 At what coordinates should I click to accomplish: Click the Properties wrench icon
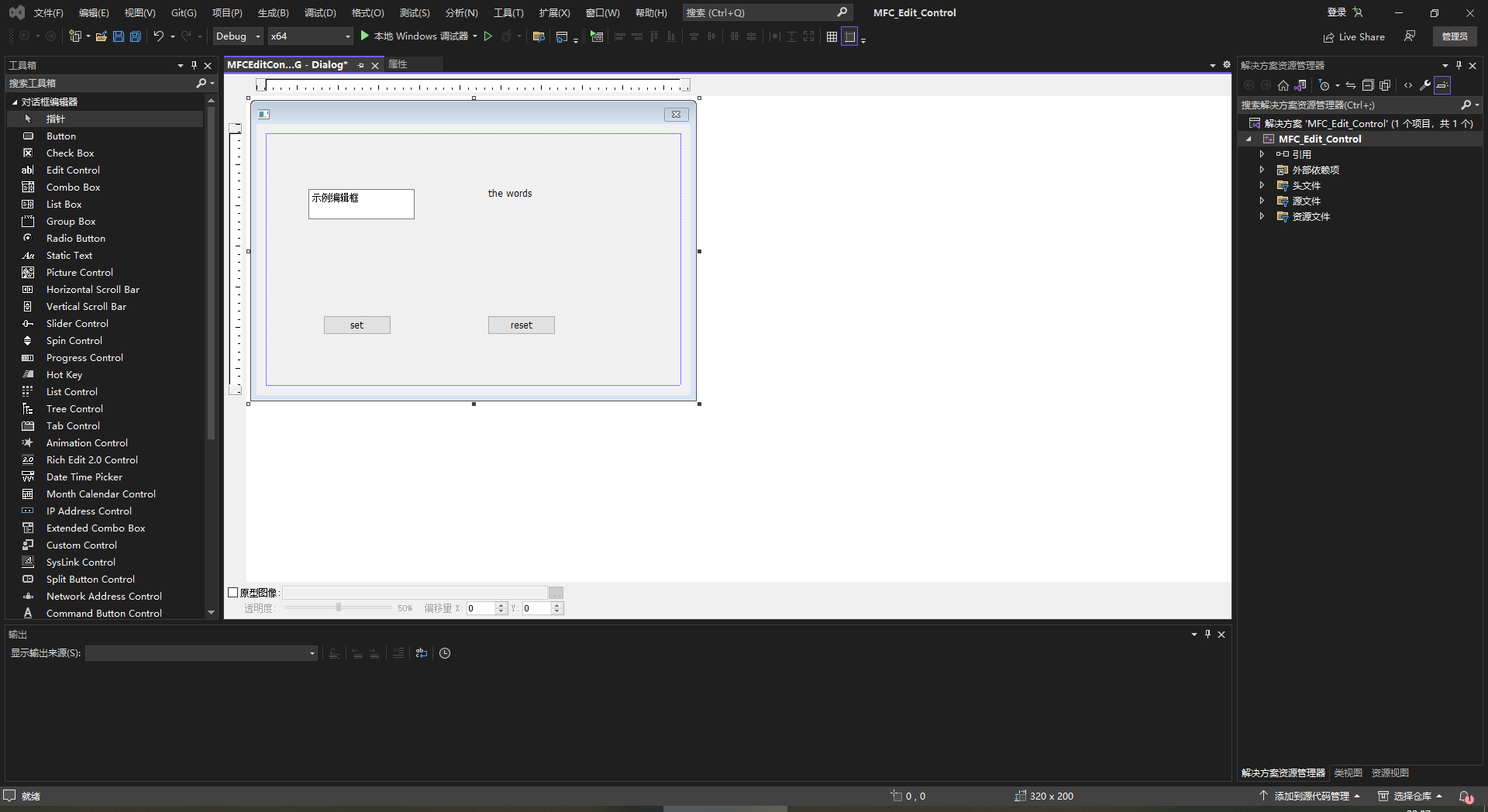[1425, 85]
